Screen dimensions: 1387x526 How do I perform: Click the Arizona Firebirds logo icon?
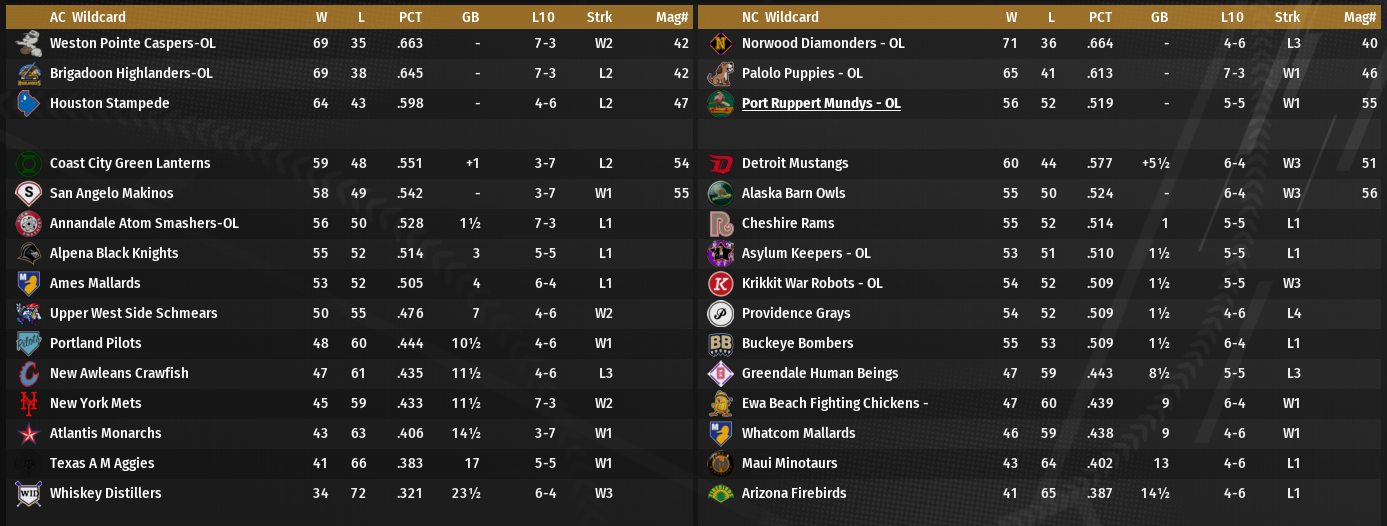click(720, 493)
